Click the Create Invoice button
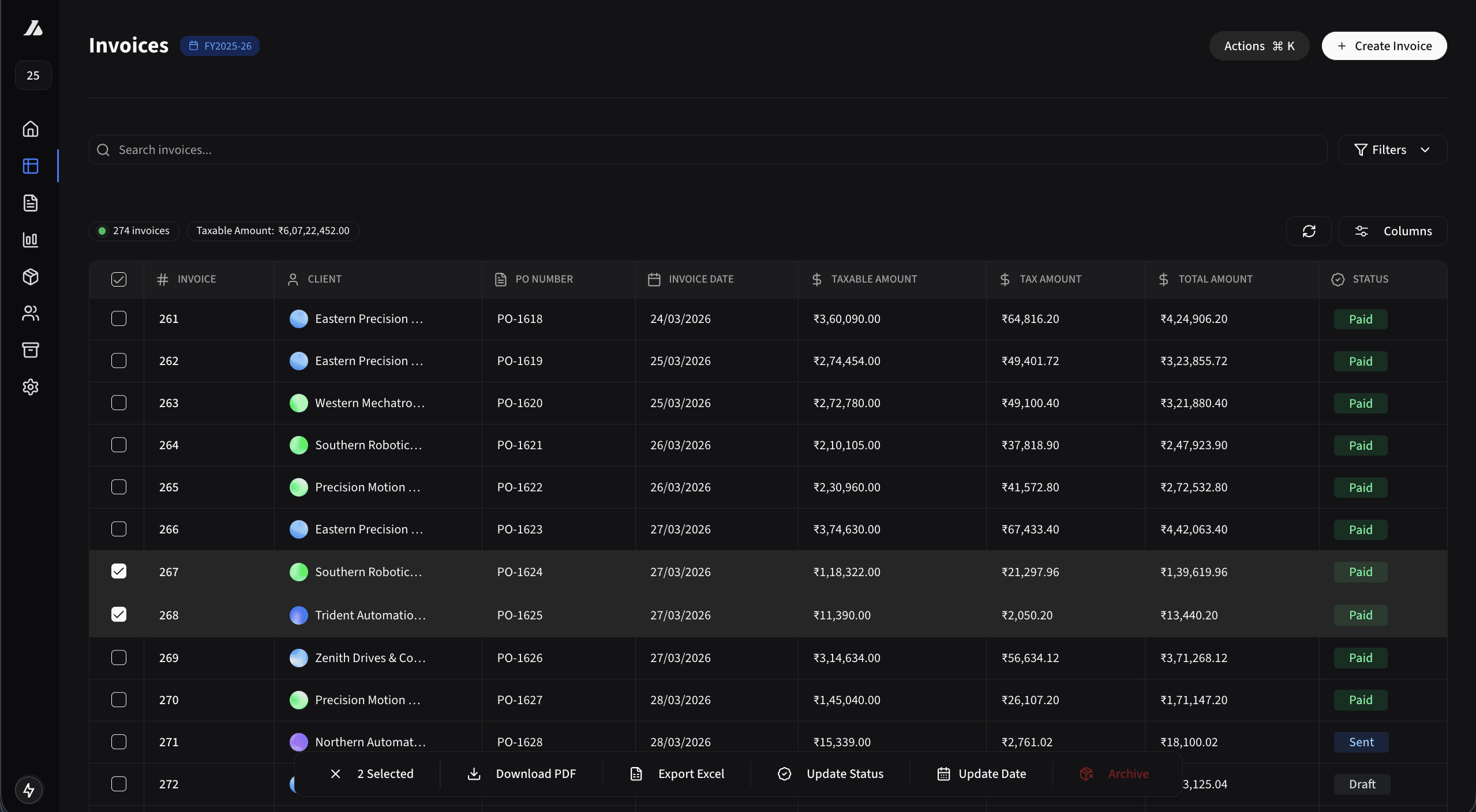The image size is (1476, 812). point(1384,46)
